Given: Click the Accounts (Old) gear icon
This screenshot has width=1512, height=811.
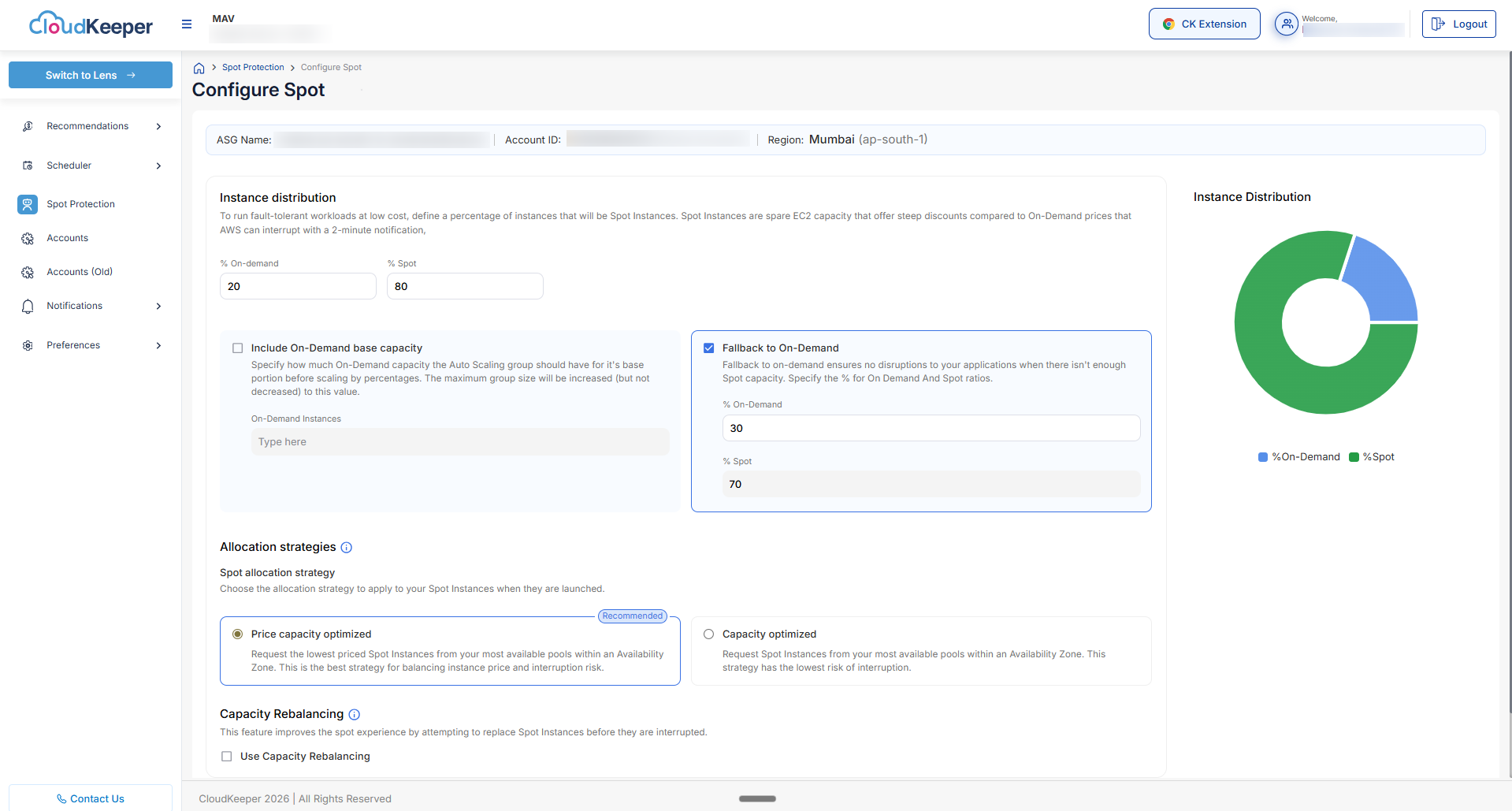Looking at the screenshot, I should (28, 272).
